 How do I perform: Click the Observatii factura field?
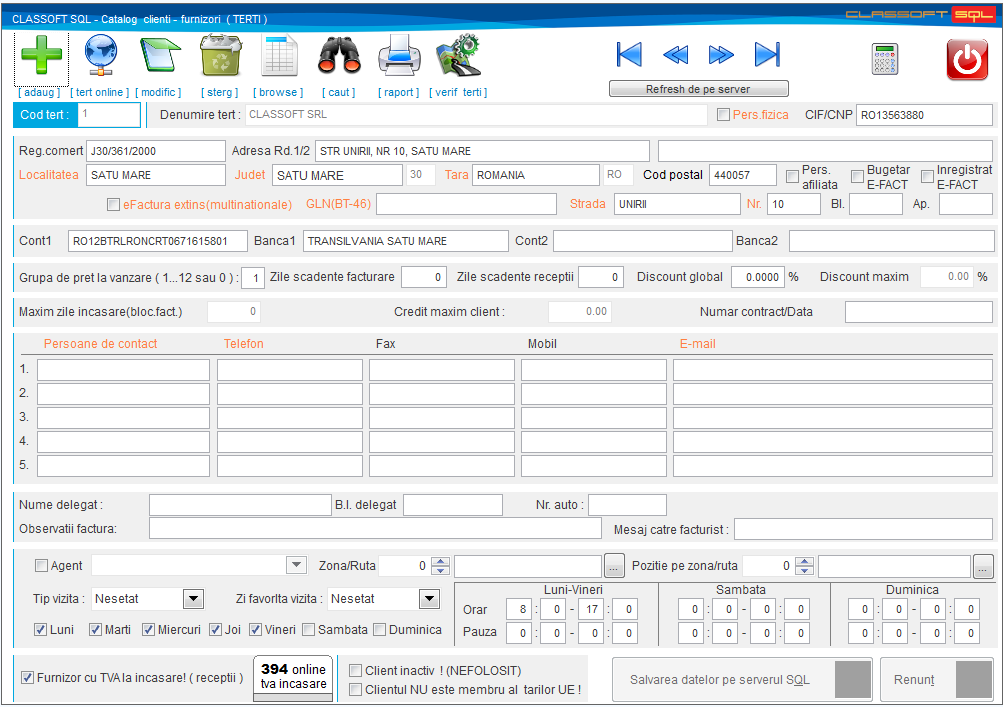tap(375, 528)
